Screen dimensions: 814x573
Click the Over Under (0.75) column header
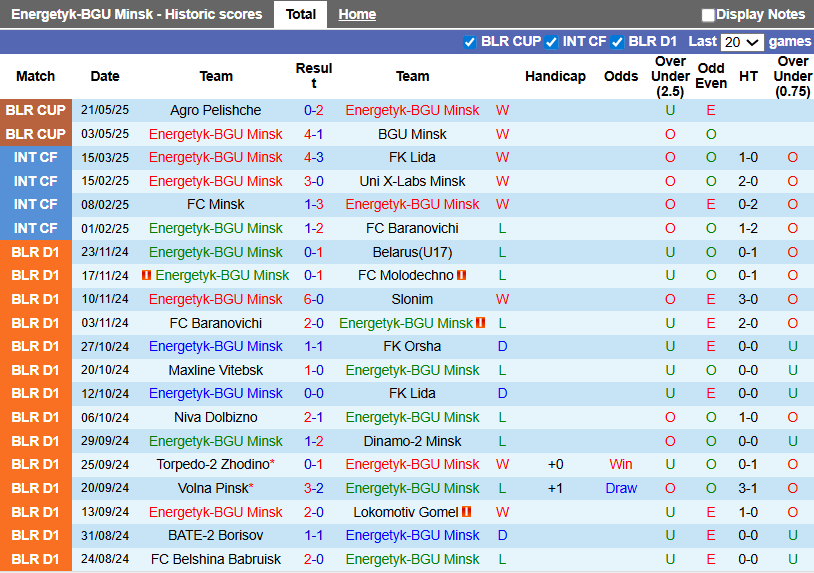tap(793, 76)
